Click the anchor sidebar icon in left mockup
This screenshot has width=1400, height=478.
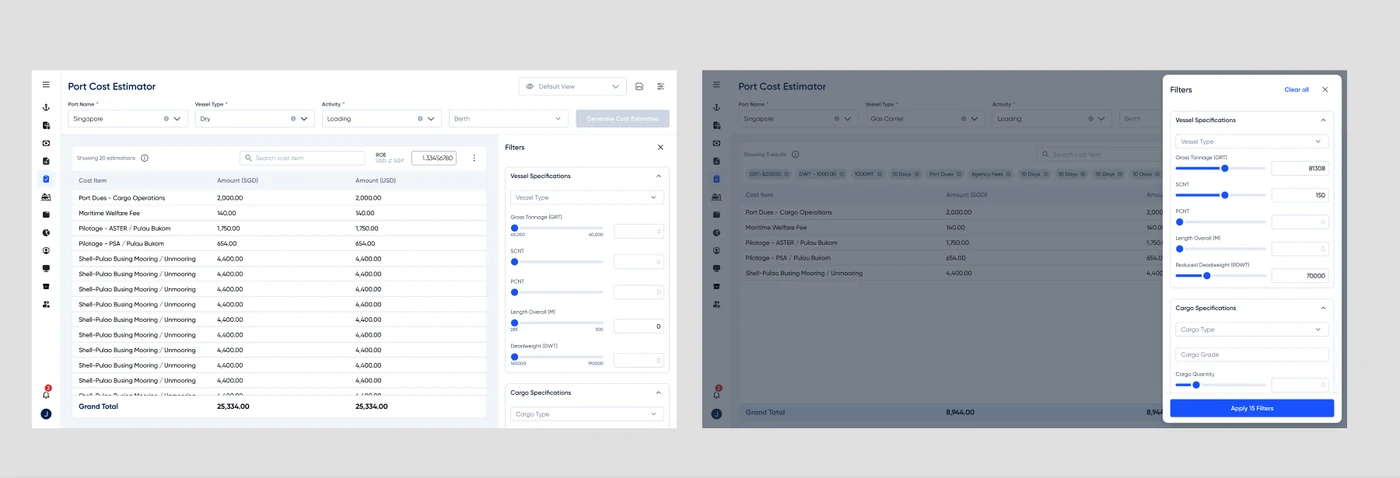(x=46, y=107)
